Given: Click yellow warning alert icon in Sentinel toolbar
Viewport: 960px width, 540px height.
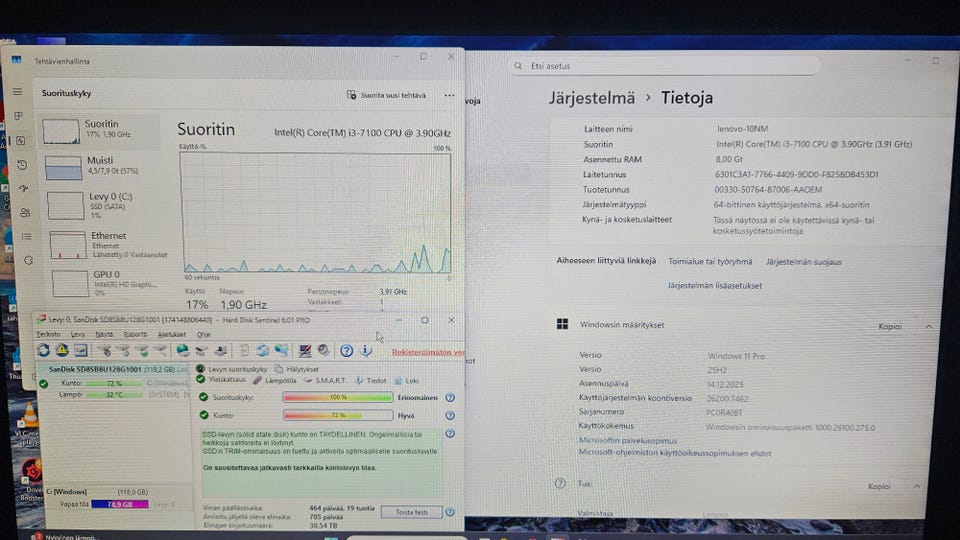Looking at the screenshot, I should (x=62, y=350).
